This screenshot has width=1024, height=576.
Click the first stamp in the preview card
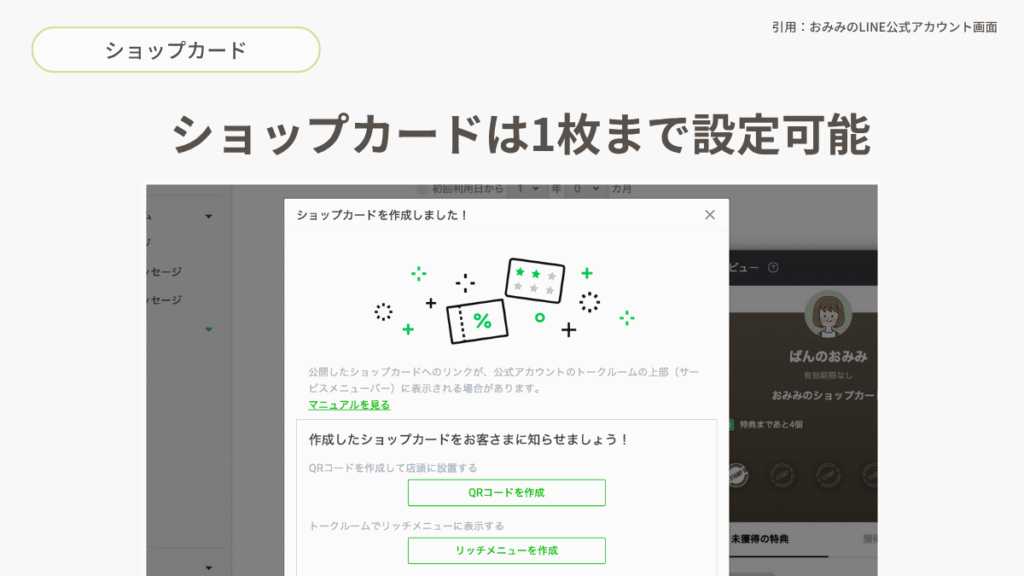coord(738,474)
